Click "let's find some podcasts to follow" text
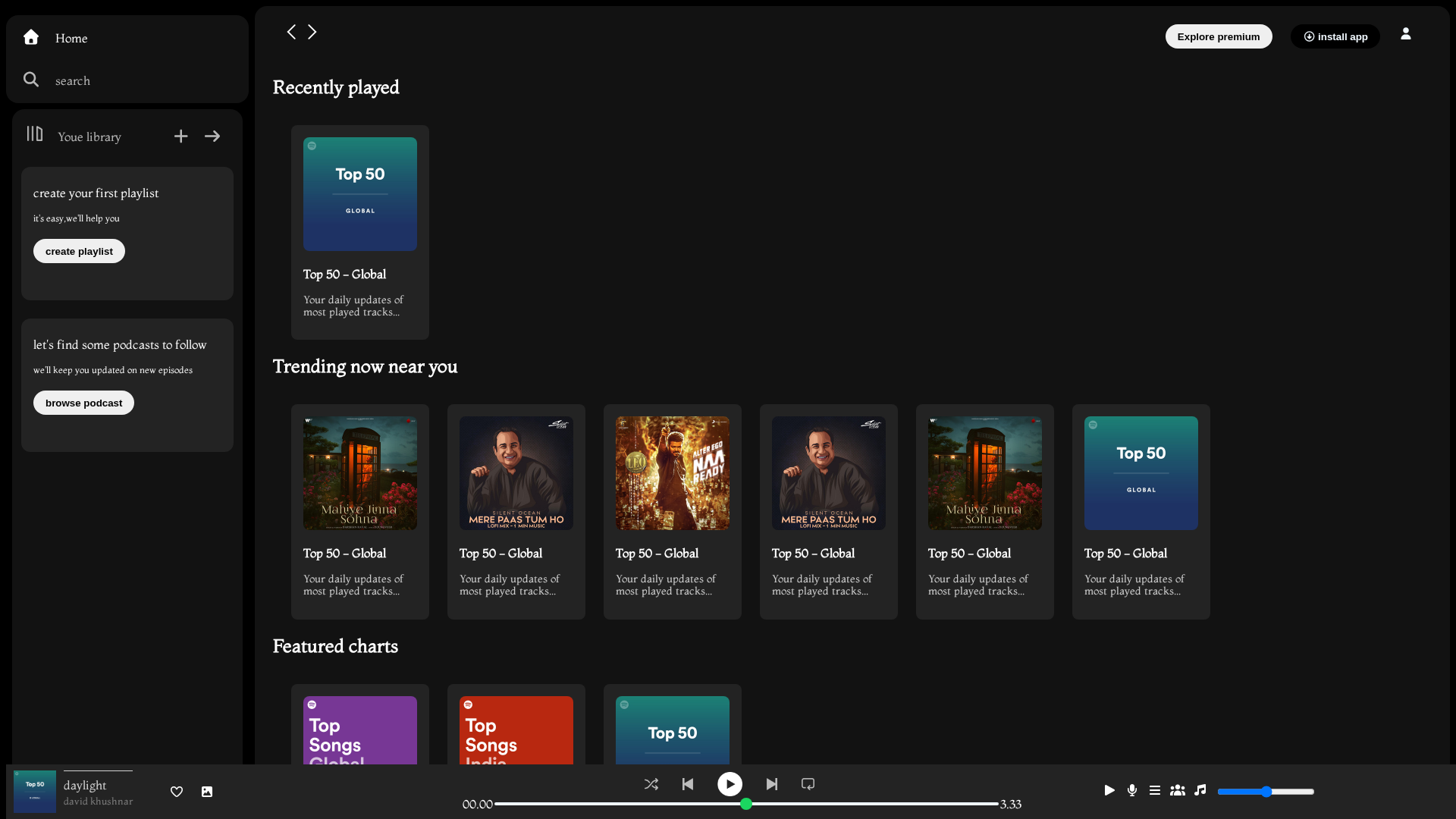 [120, 345]
